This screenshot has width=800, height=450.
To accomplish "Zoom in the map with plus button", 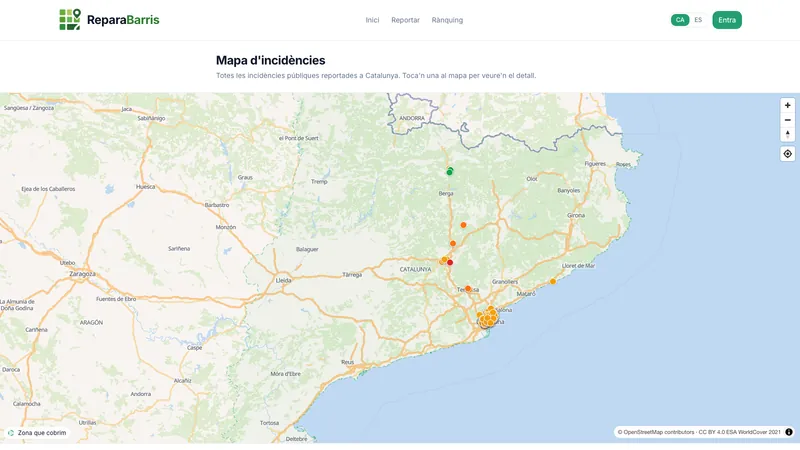I will click(x=788, y=105).
